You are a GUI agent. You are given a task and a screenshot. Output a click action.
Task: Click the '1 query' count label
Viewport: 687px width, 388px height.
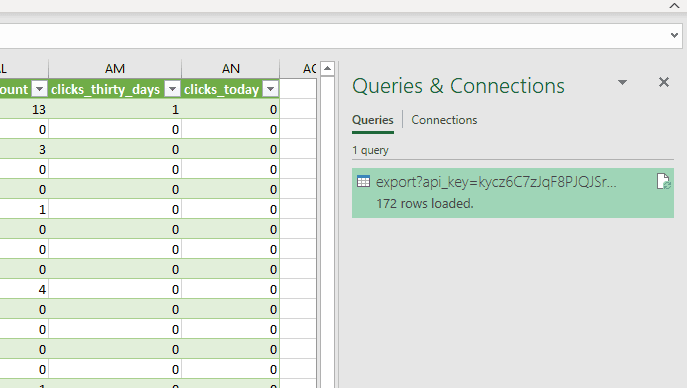tap(370, 150)
